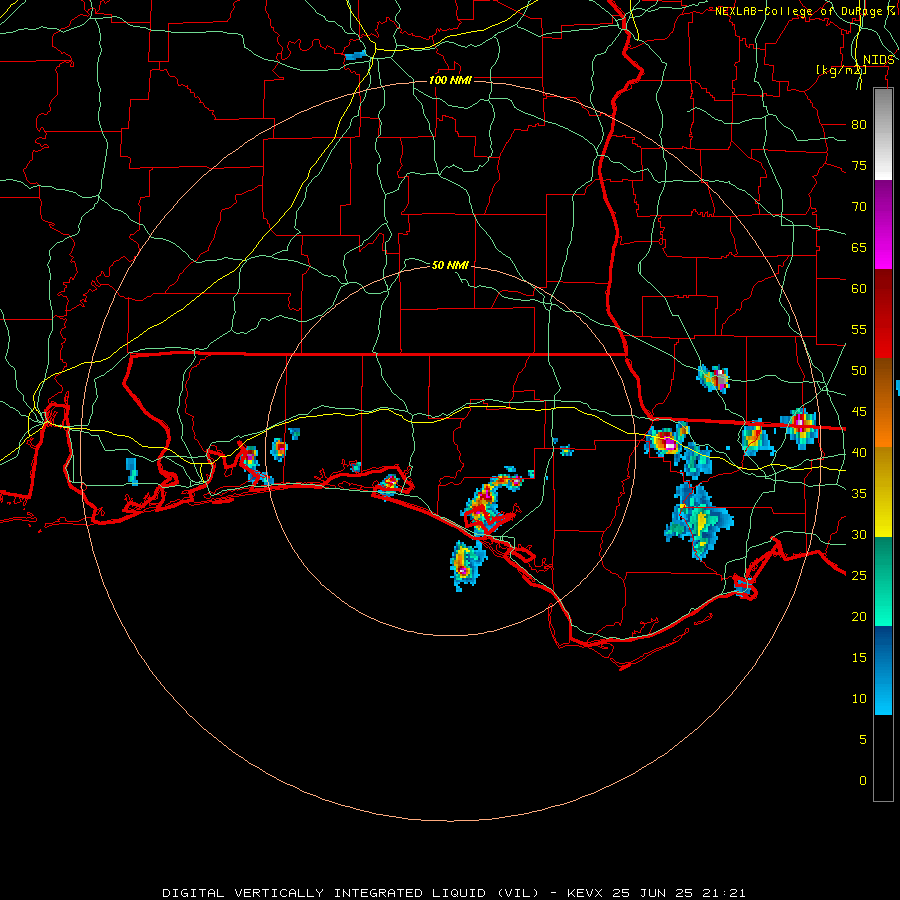Pick the black bottom segment of color bar
Viewport: 900px width, 900px height.
click(883, 758)
